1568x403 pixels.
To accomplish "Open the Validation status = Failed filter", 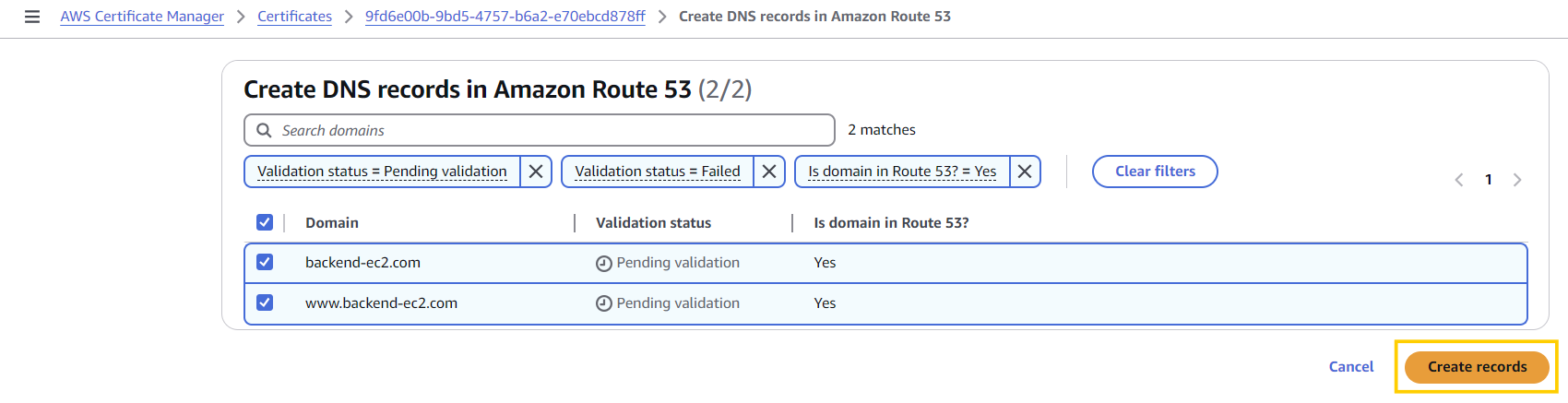I will click(657, 172).
